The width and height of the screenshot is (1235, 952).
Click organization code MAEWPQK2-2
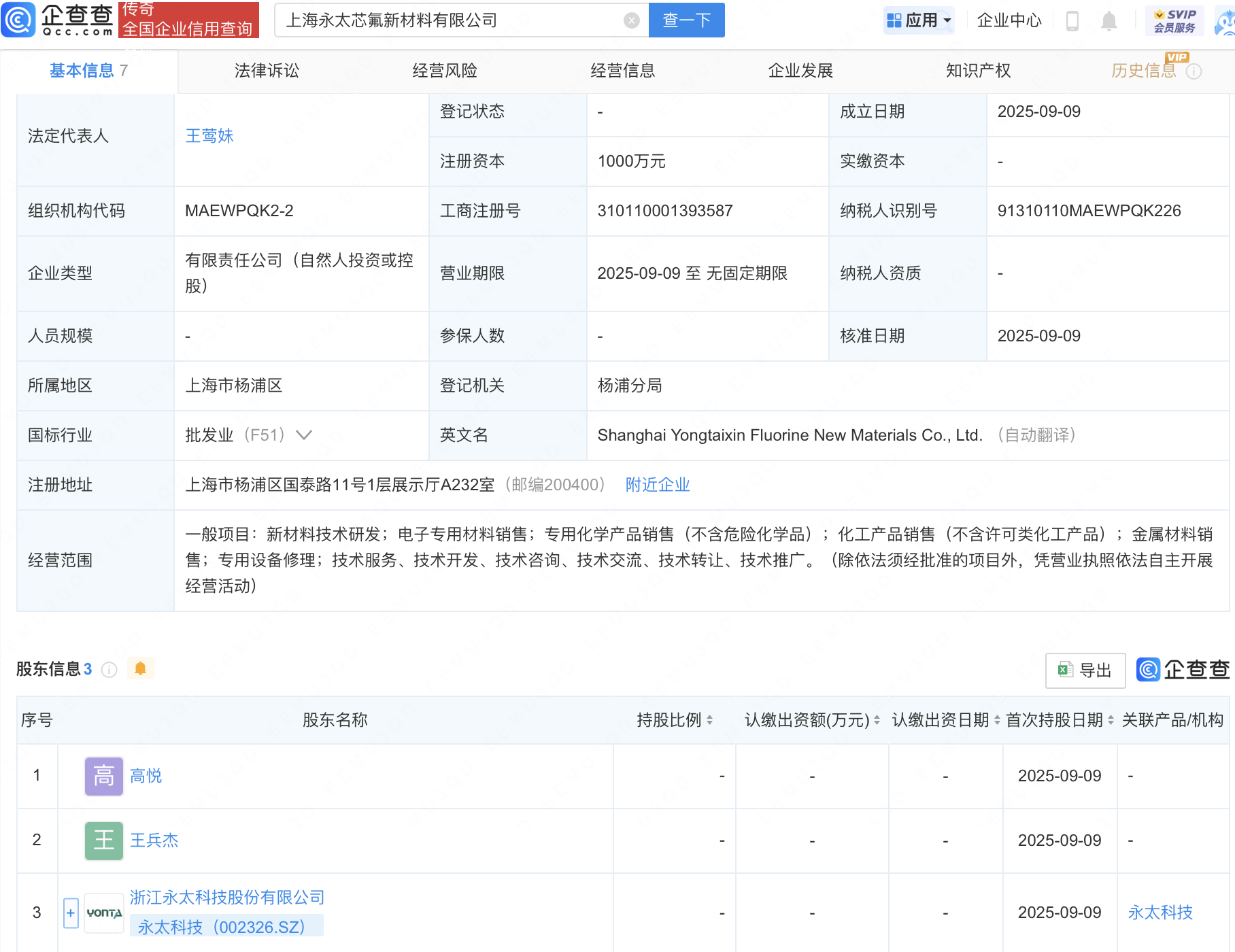(239, 211)
